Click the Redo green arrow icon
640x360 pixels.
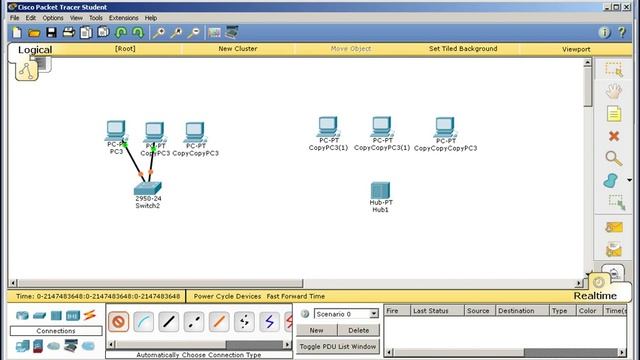coord(138,33)
